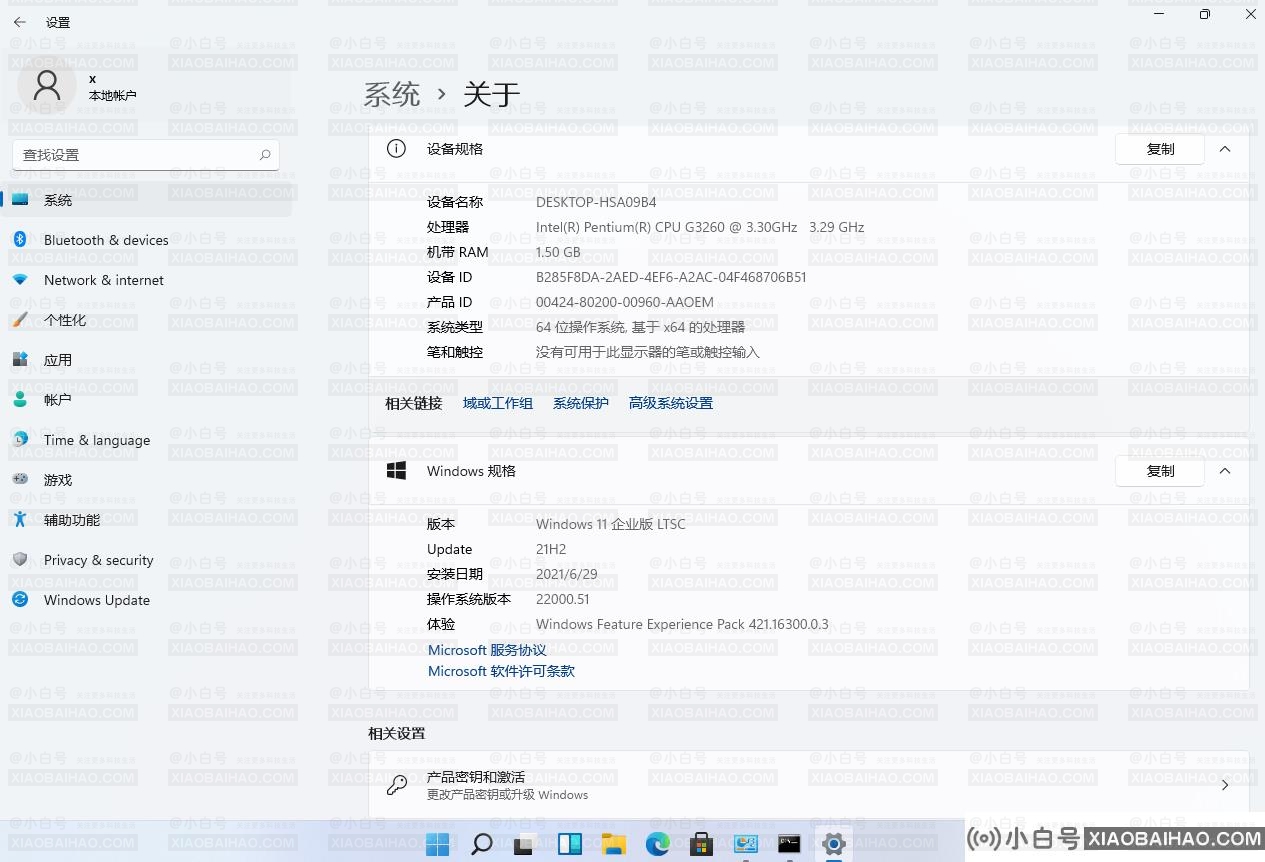Open the 系统保护 link
The image size is (1265, 862).
tap(581, 403)
